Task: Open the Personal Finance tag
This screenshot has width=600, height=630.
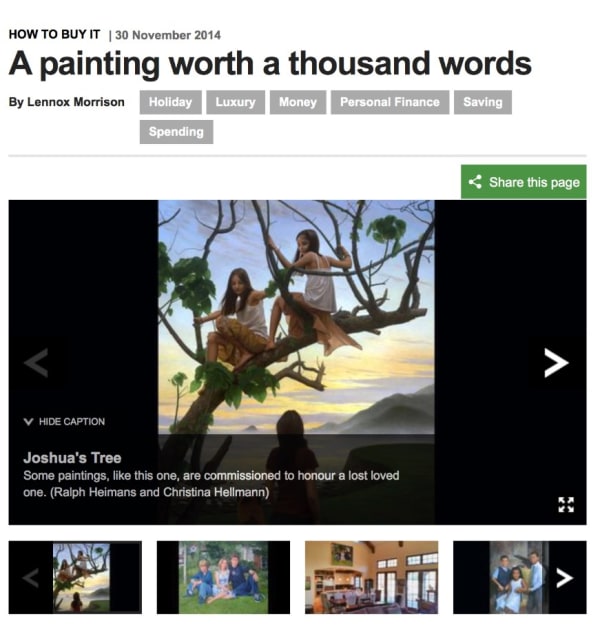Action: [390, 102]
